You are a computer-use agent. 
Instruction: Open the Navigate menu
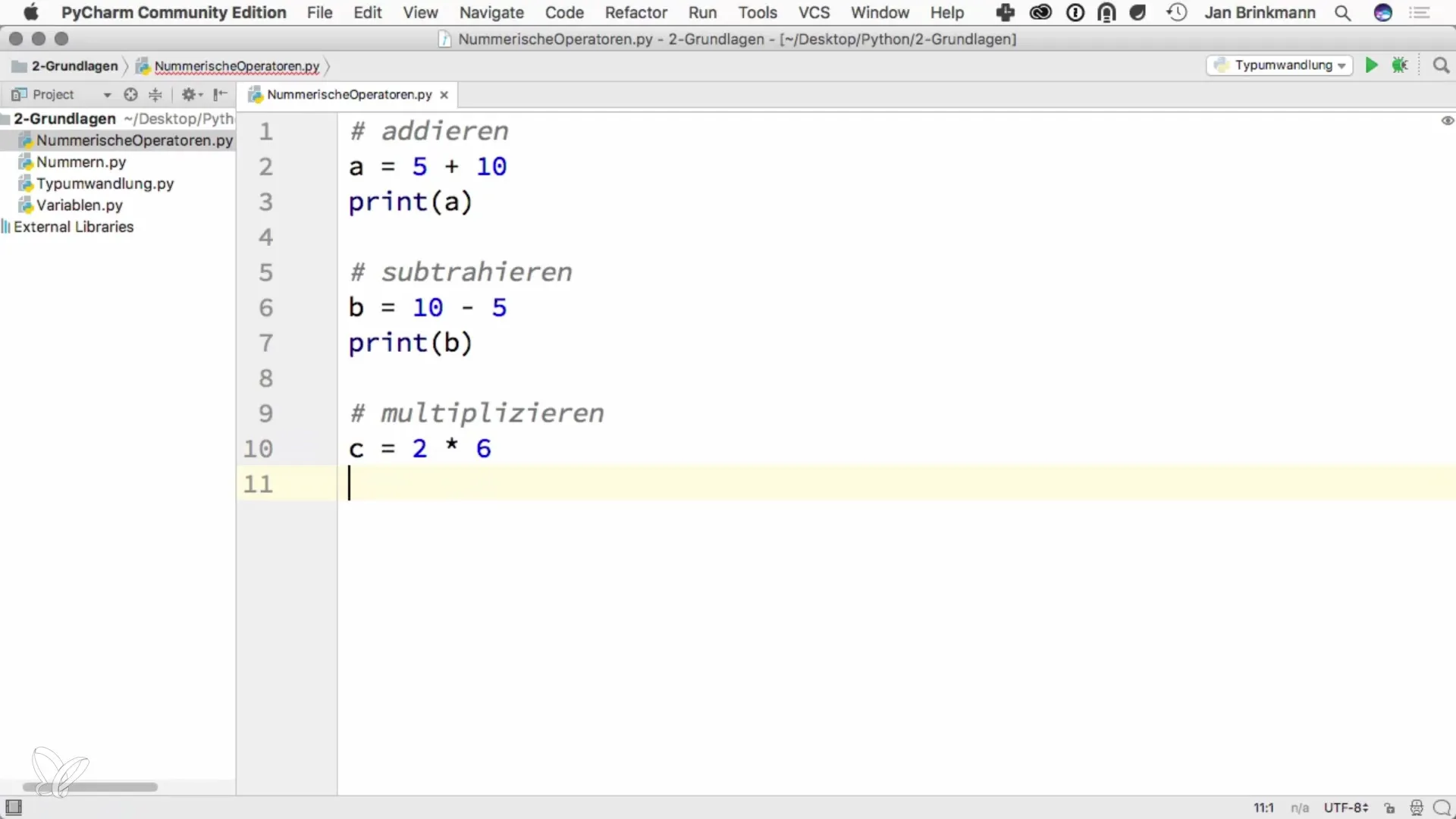[x=491, y=13]
